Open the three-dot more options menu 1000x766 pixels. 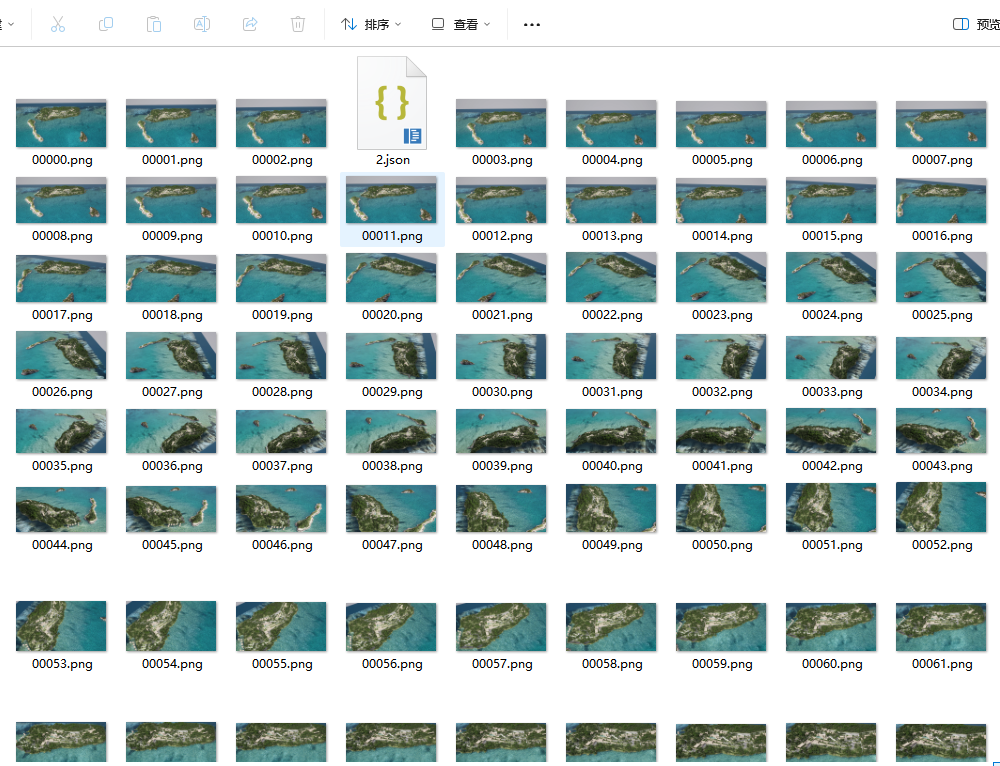[x=532, y=24]
